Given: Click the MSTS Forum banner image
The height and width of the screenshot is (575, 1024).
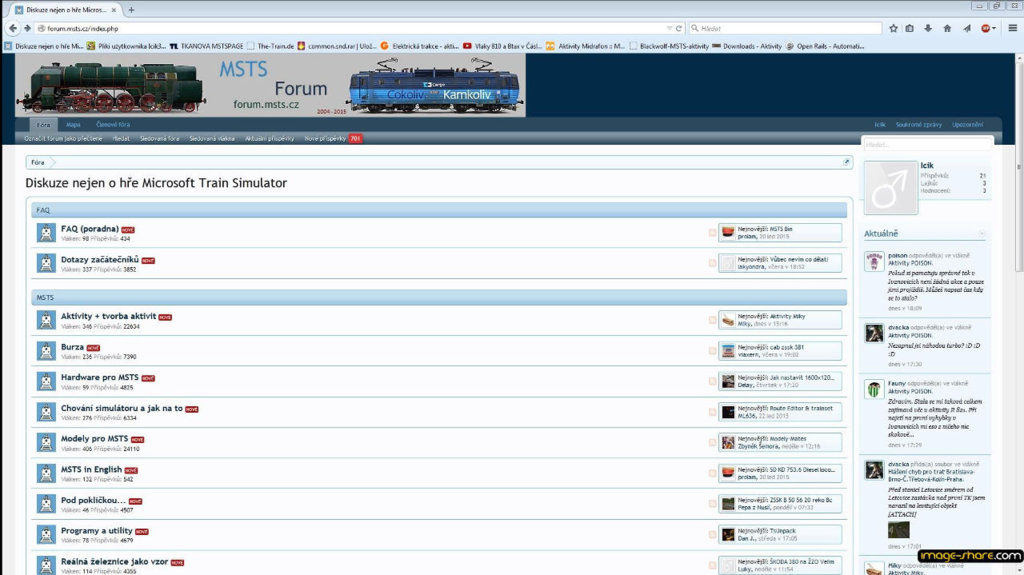Looking at the screenshot, I should [x=270, y=86].
